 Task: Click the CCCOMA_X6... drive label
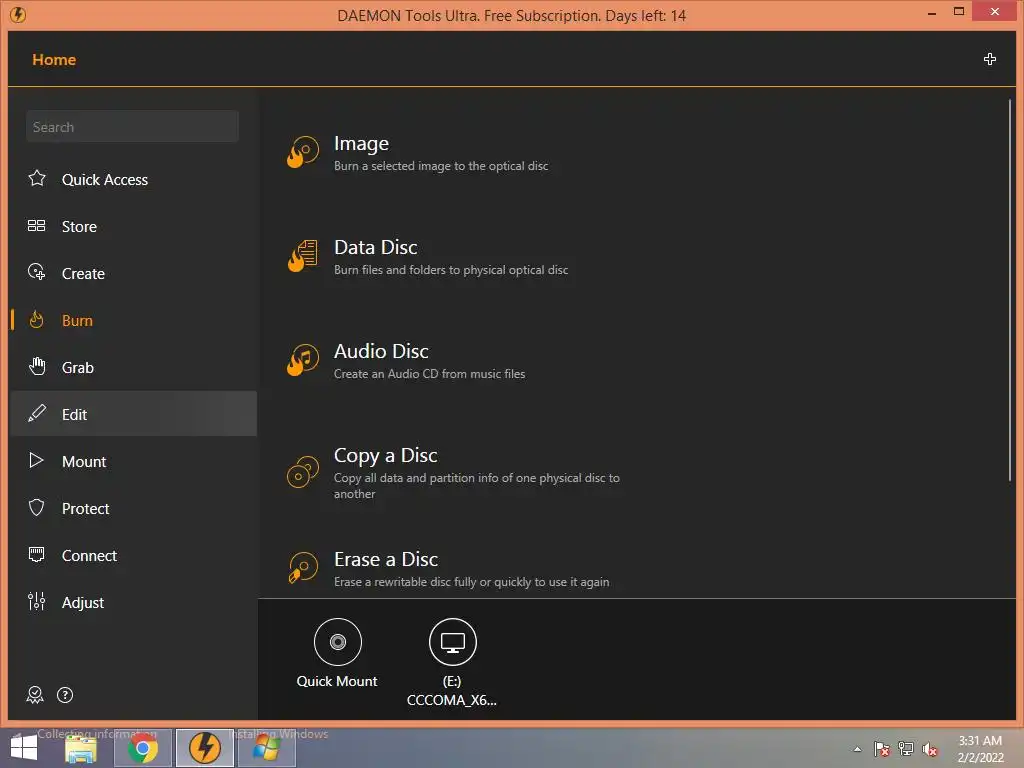(452, 700)
